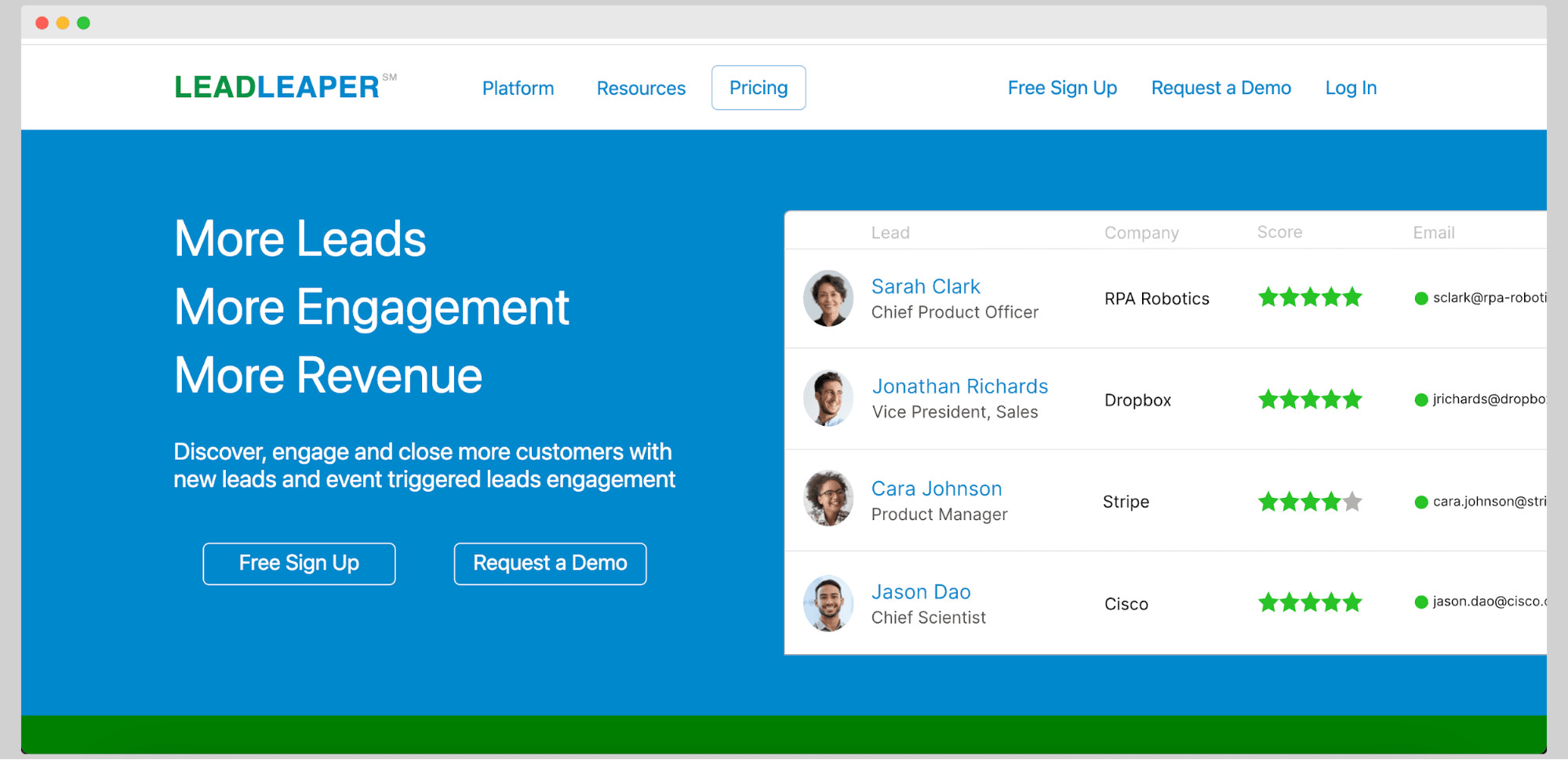Screen dimensions: 1568x760
Task: Click the green macOS maximize window button
Action: 84,23
